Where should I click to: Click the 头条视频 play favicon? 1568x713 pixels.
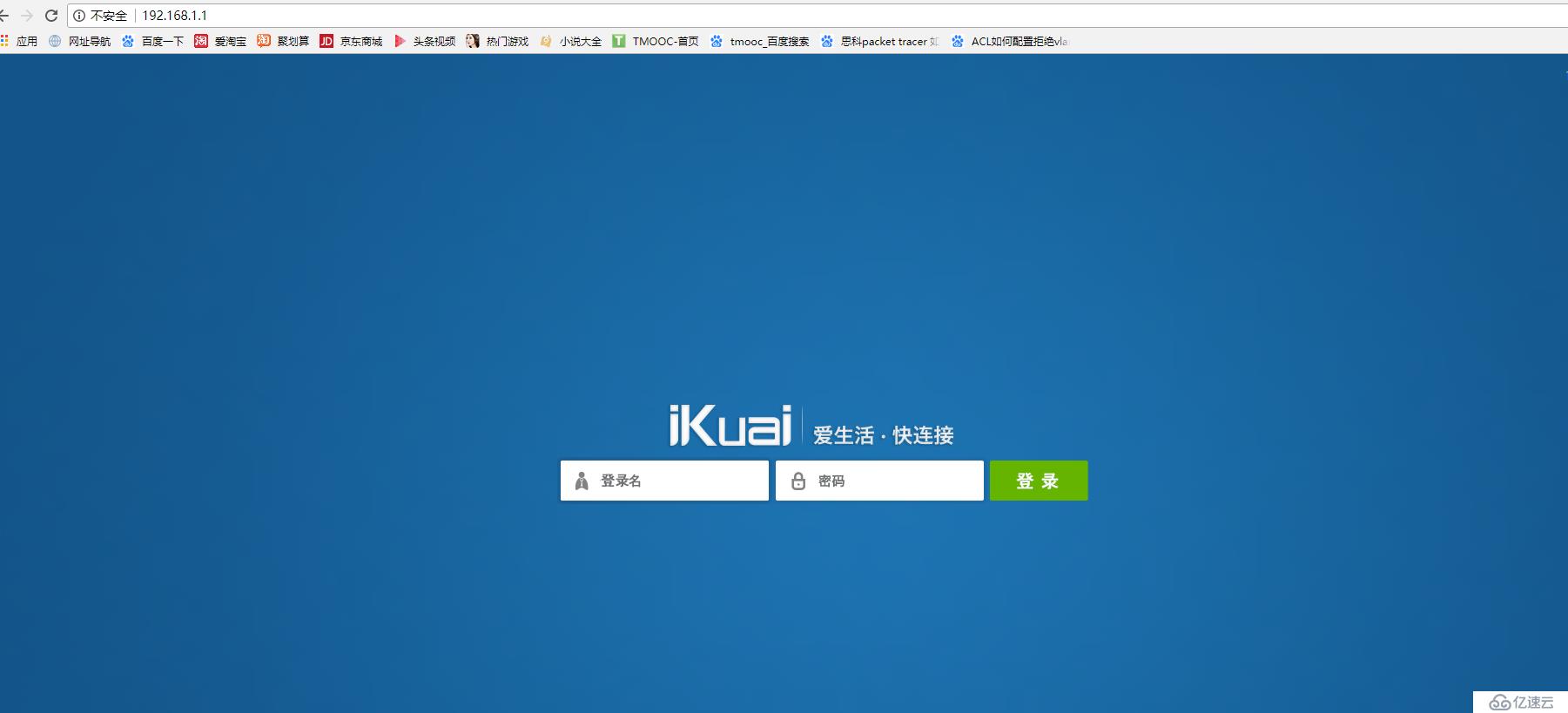point(400,41)
